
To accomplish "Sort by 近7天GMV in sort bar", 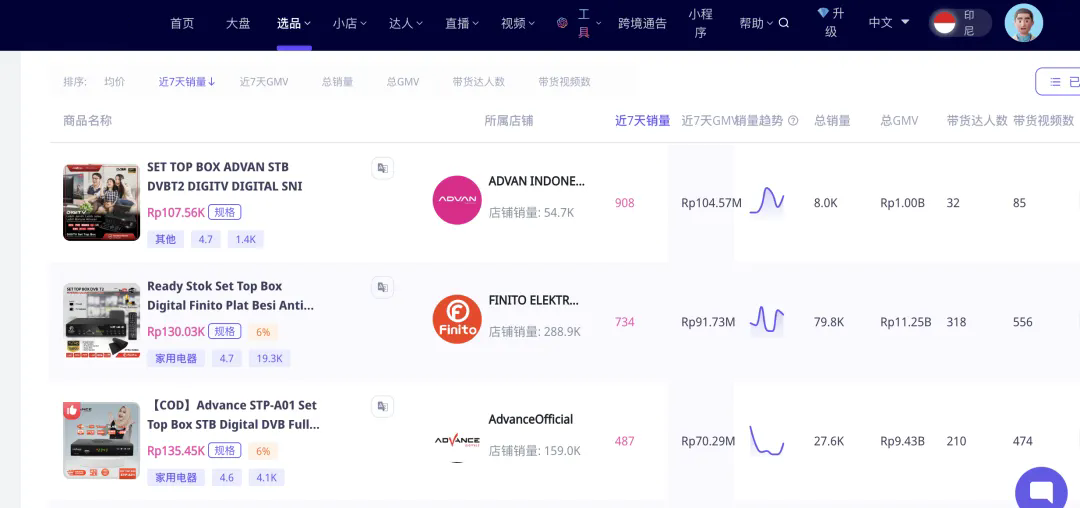I will pos(264,81).
